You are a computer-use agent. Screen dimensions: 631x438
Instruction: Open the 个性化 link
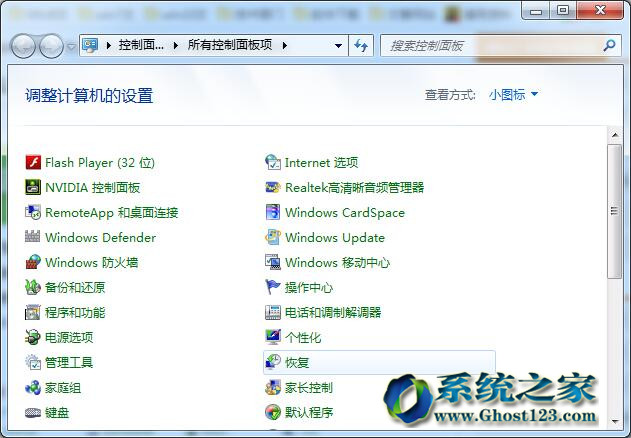point(303,337)
